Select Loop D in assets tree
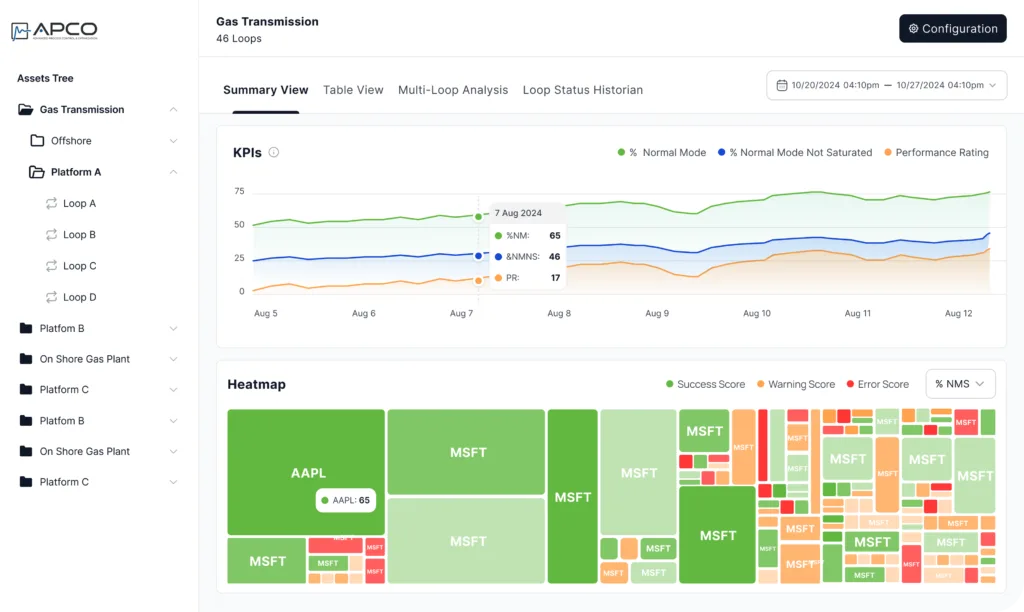The width and height of the screenshot is (1024, 612). [79, 297]
